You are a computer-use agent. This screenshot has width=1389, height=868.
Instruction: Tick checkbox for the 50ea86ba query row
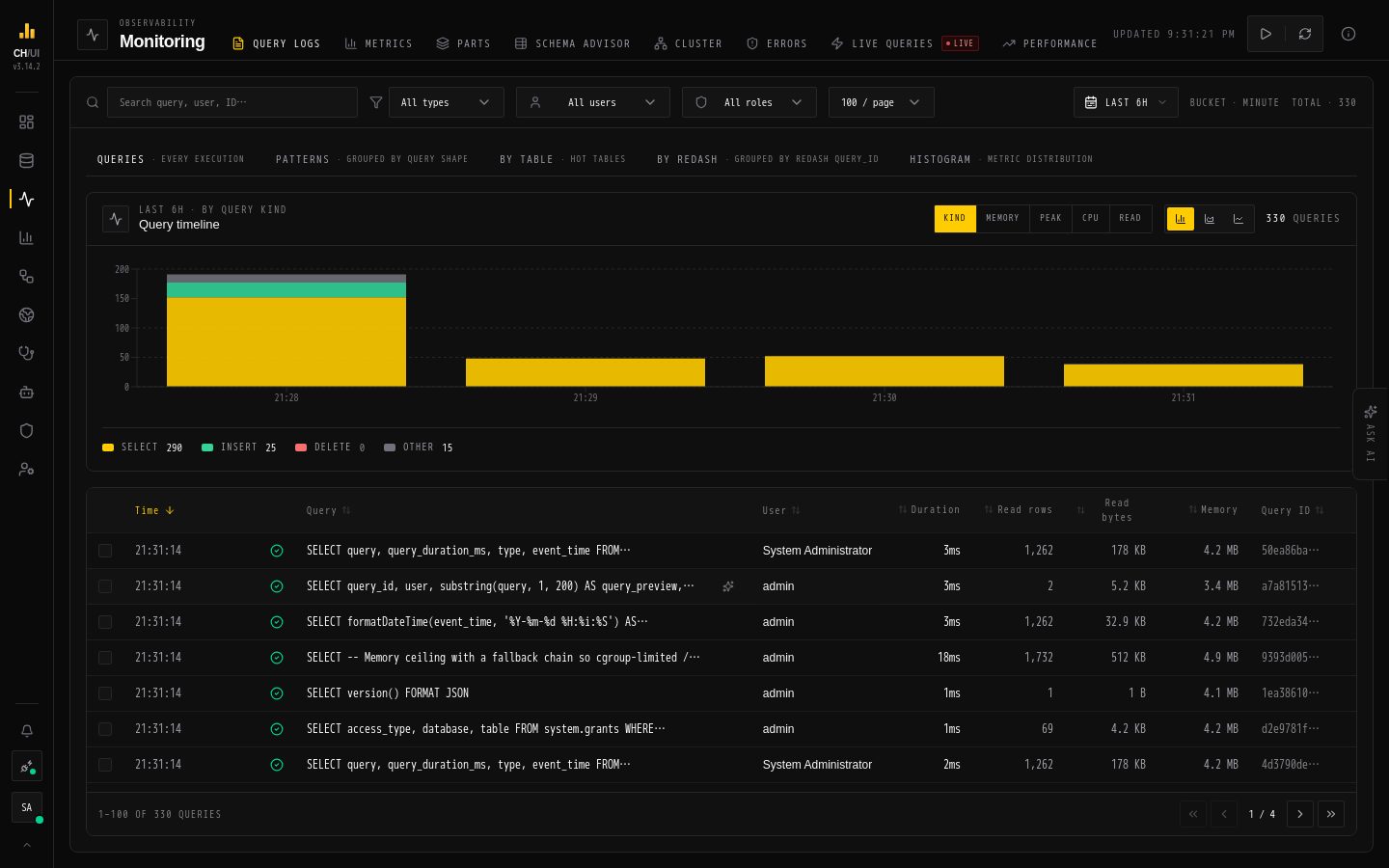pos(105,551)
